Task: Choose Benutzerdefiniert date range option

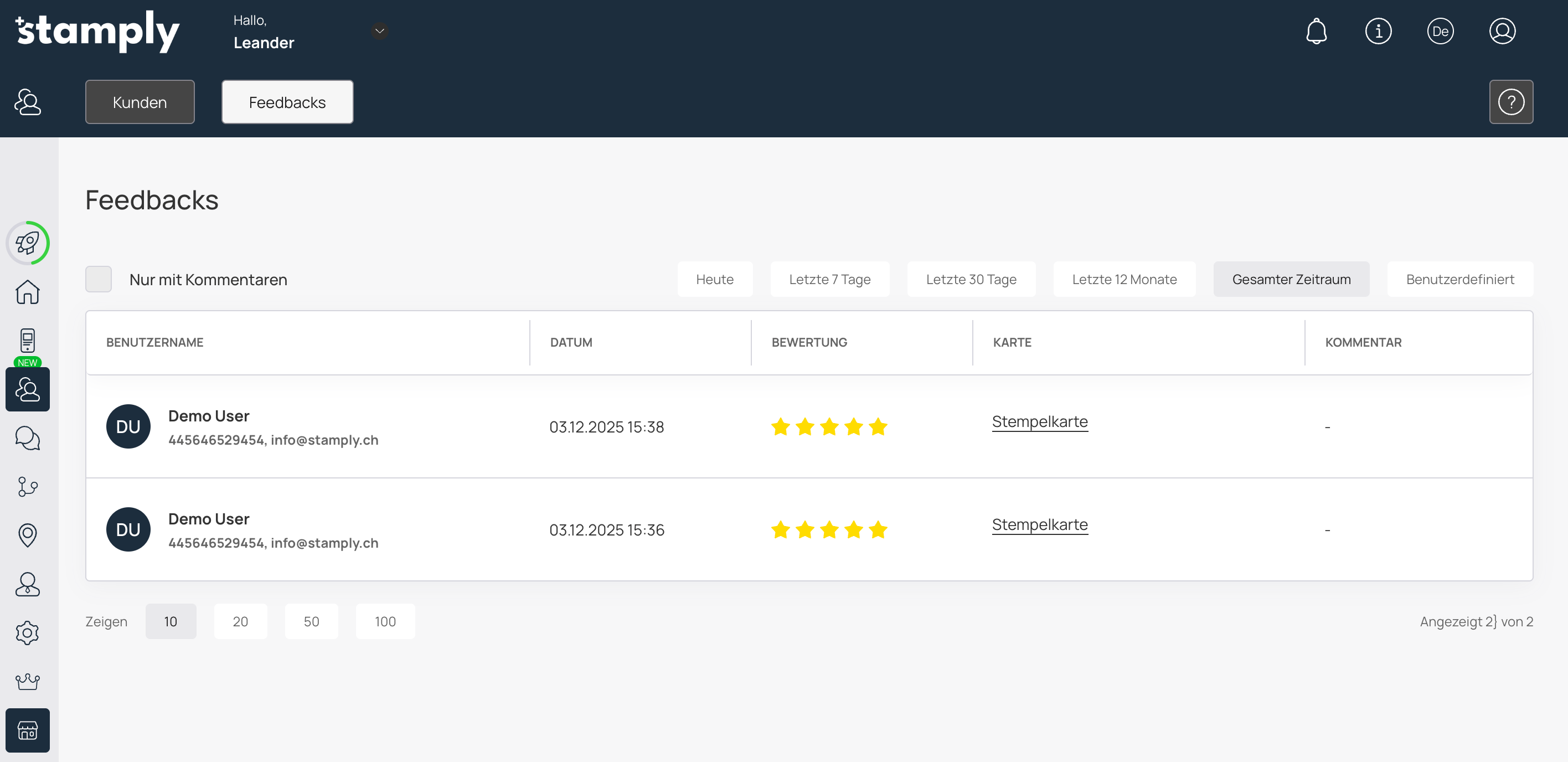Action: click(x=1459, y=279)
